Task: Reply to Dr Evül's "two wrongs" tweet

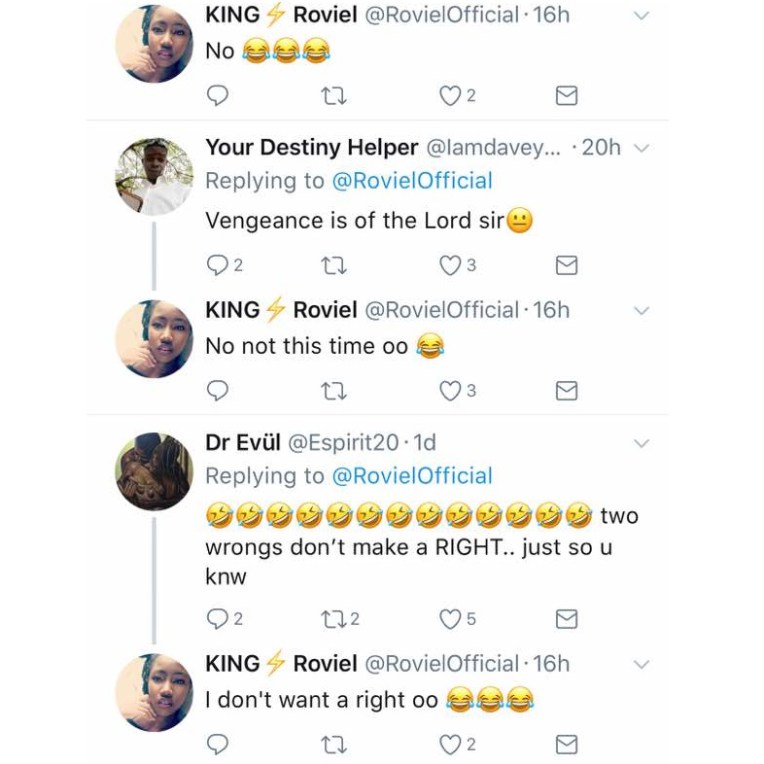Action: 217,619
